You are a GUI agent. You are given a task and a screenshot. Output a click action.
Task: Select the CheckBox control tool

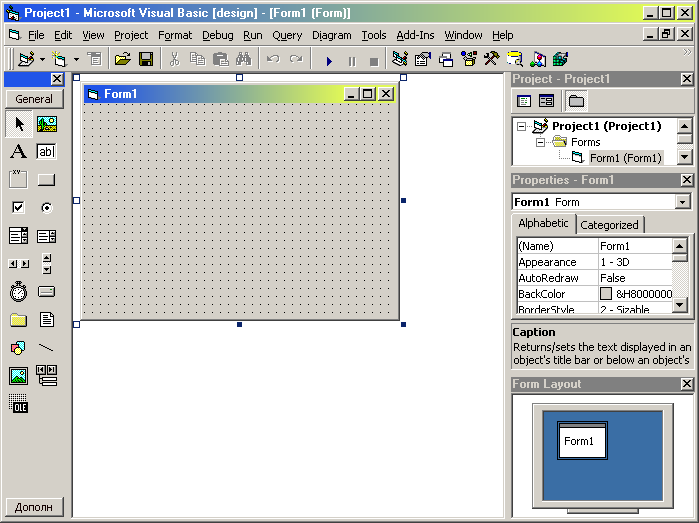point(18,207)
